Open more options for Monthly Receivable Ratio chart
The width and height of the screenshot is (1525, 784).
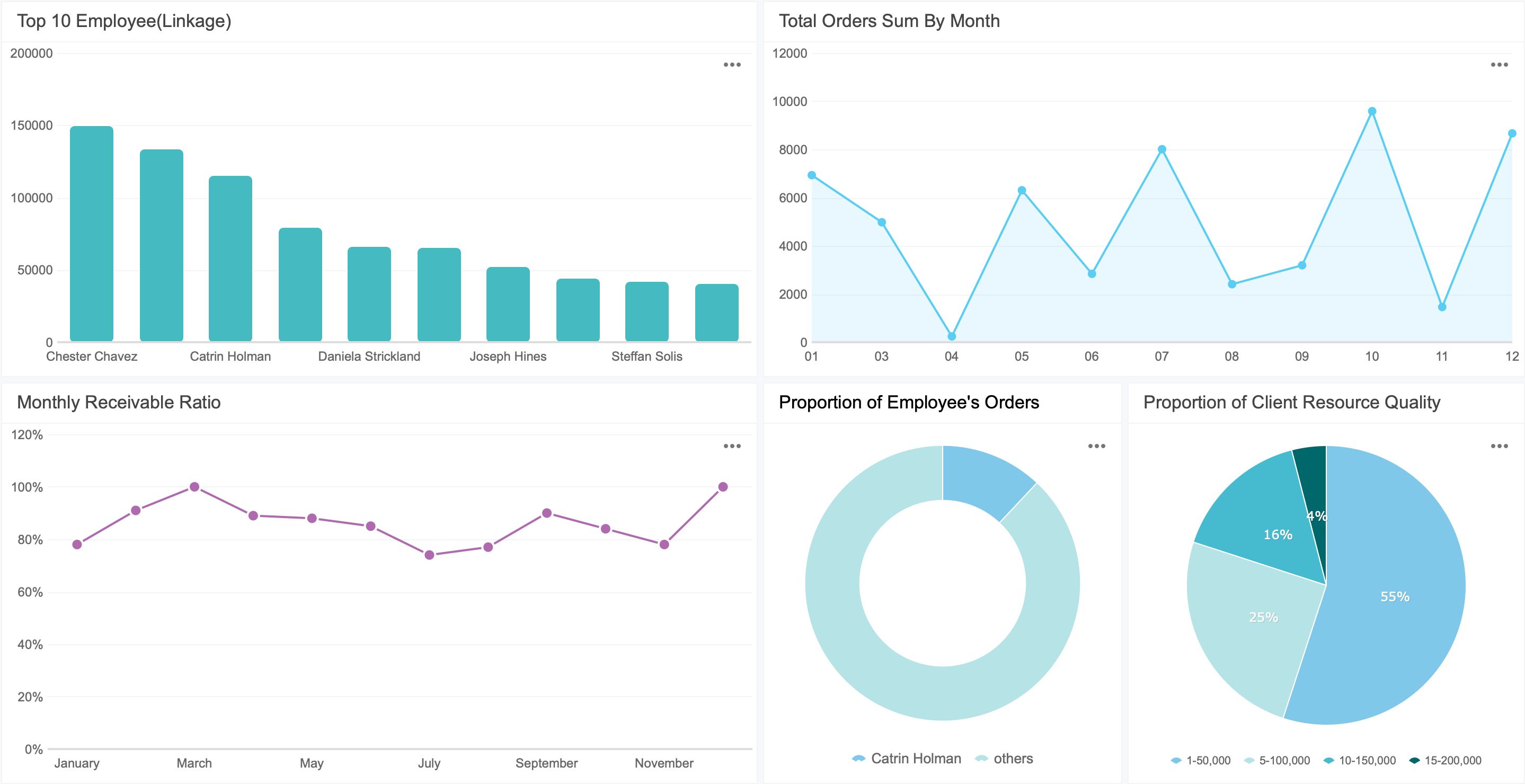[732, 446]
